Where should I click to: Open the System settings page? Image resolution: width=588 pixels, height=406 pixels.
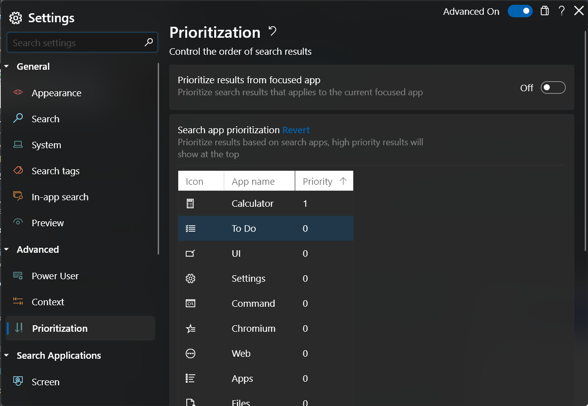(x=46, y=145)
